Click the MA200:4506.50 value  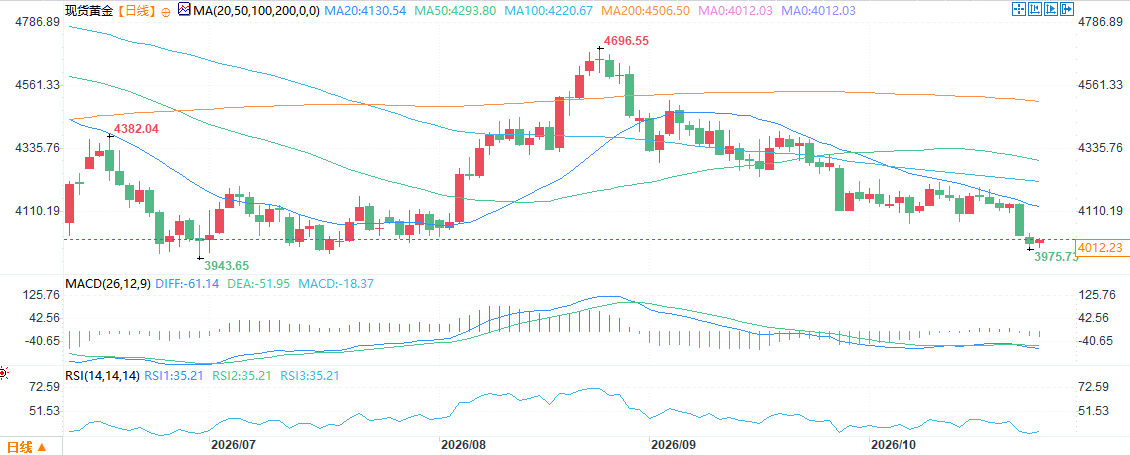(x=646, y=10)
